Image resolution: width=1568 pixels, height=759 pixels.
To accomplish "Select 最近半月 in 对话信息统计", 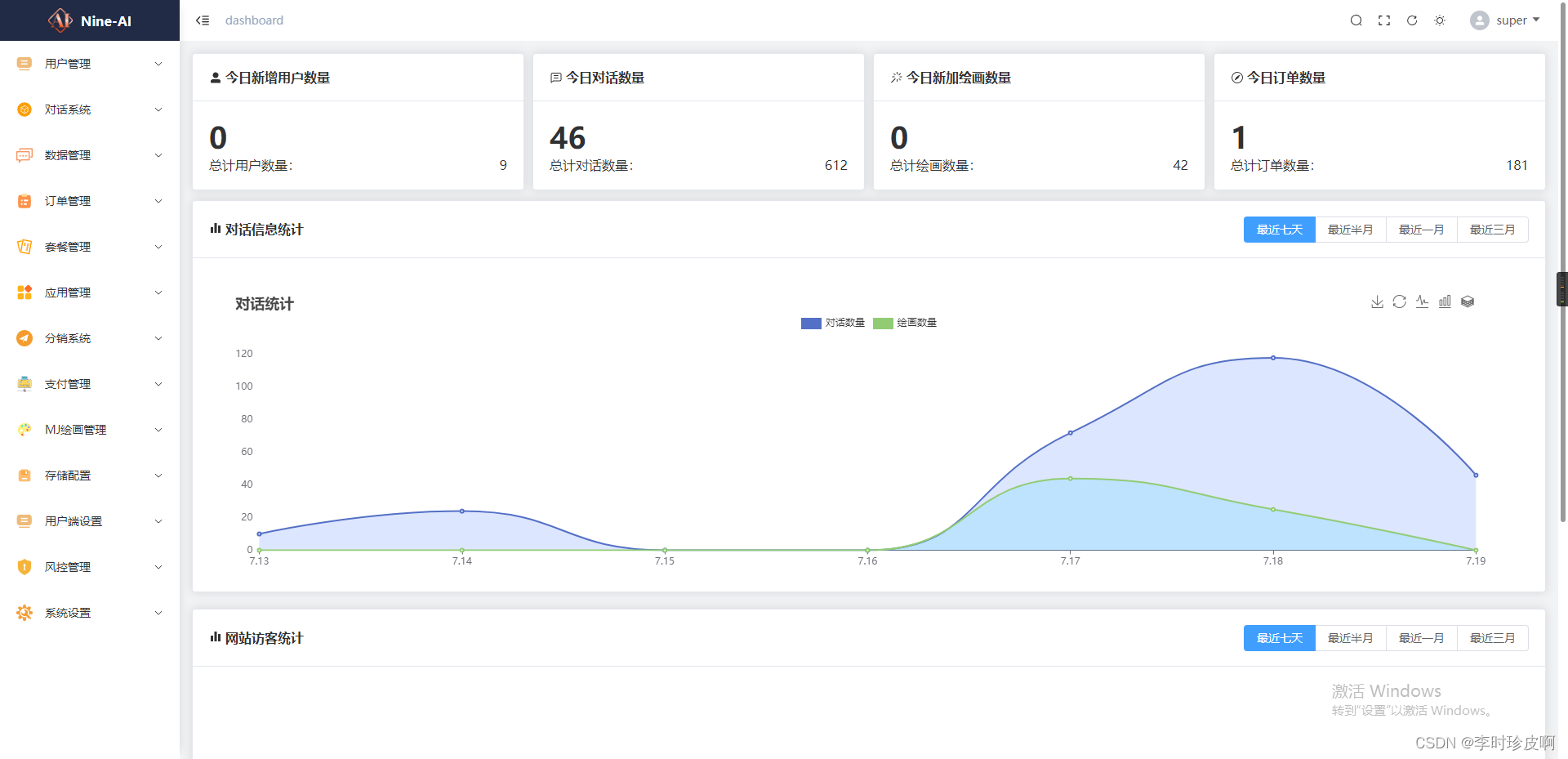I will pyautogui.click(x=1351, y=230).
